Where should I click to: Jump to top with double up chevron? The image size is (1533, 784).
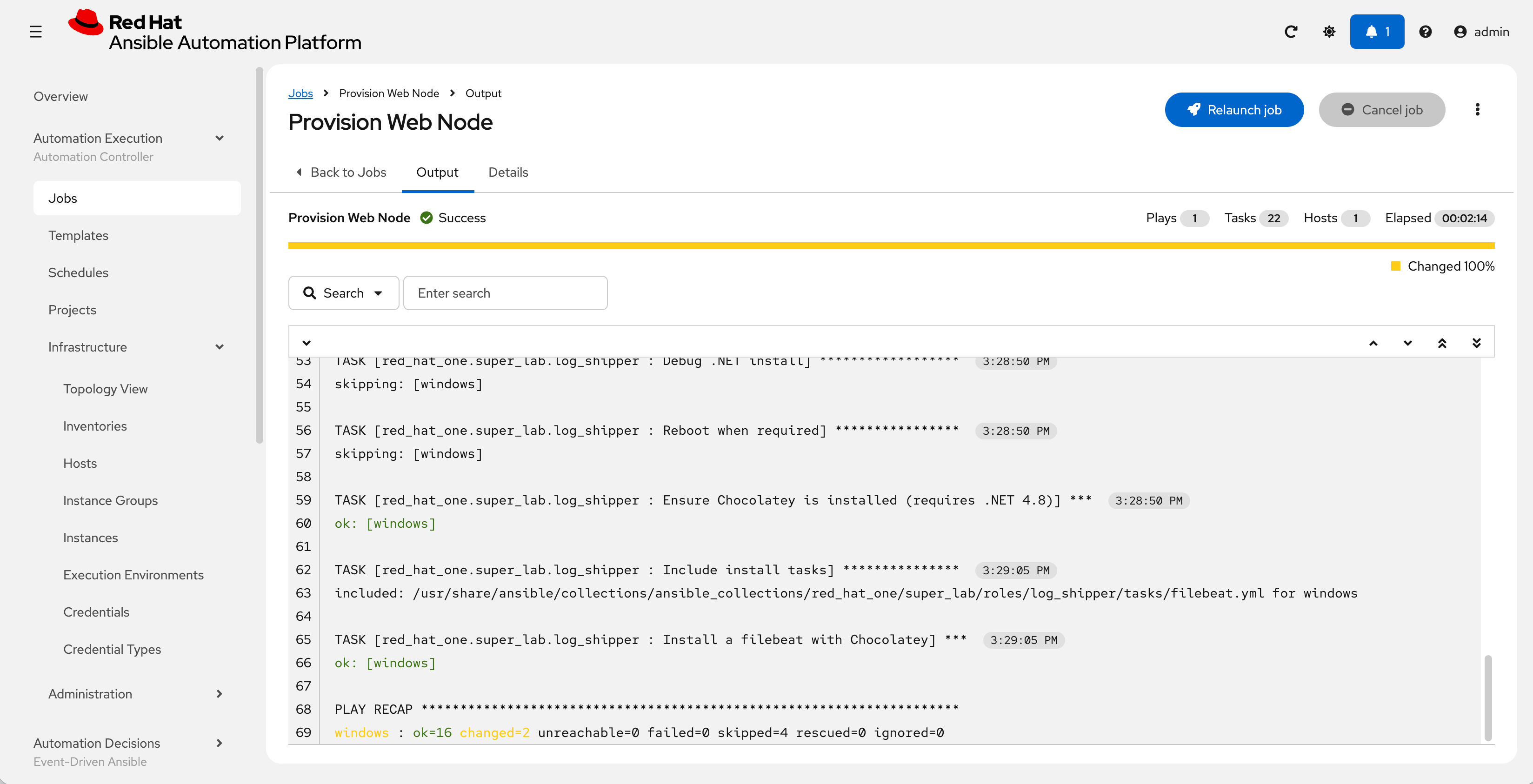(1442, 343)
